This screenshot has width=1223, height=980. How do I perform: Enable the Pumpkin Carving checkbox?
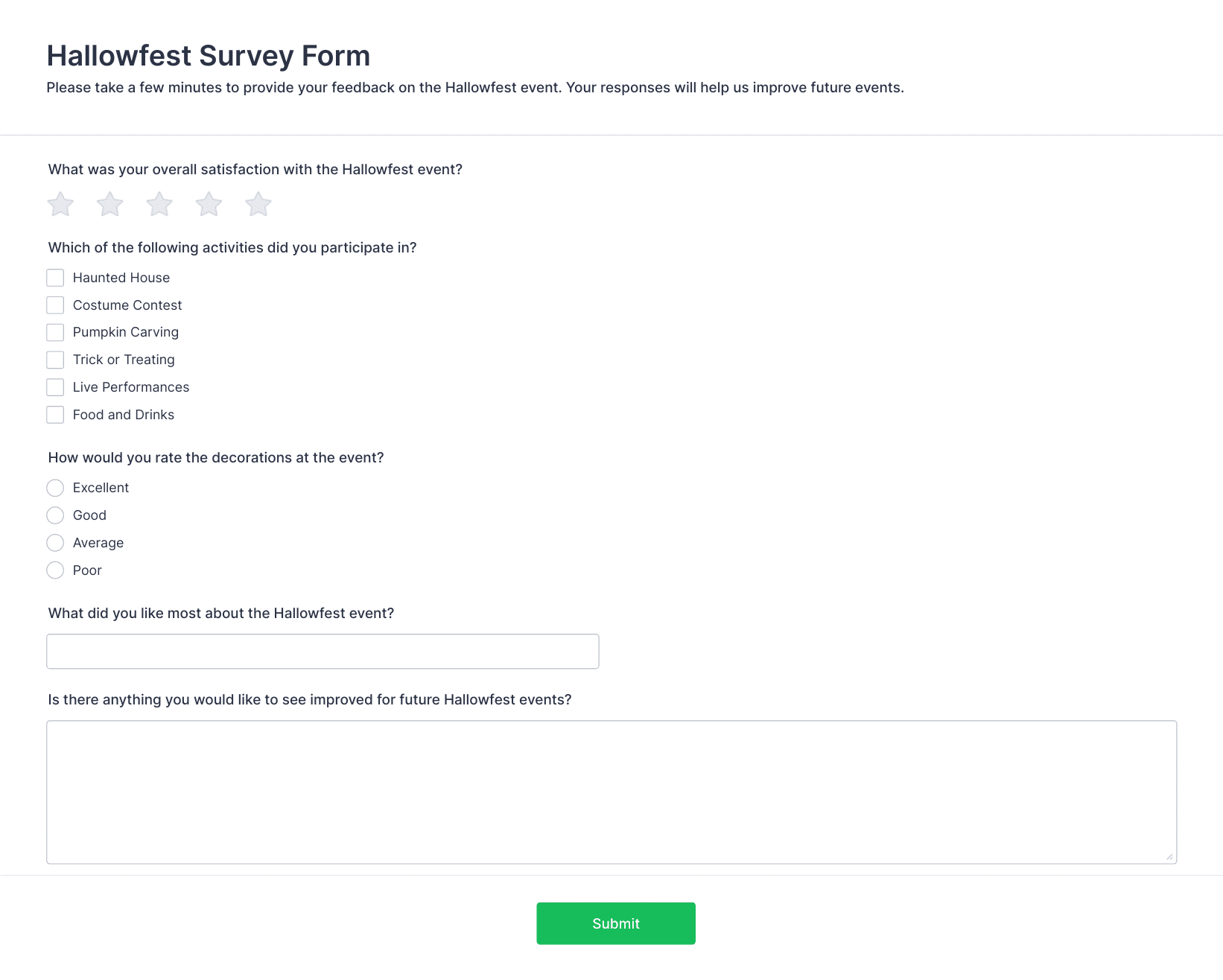tap(55, 332)
